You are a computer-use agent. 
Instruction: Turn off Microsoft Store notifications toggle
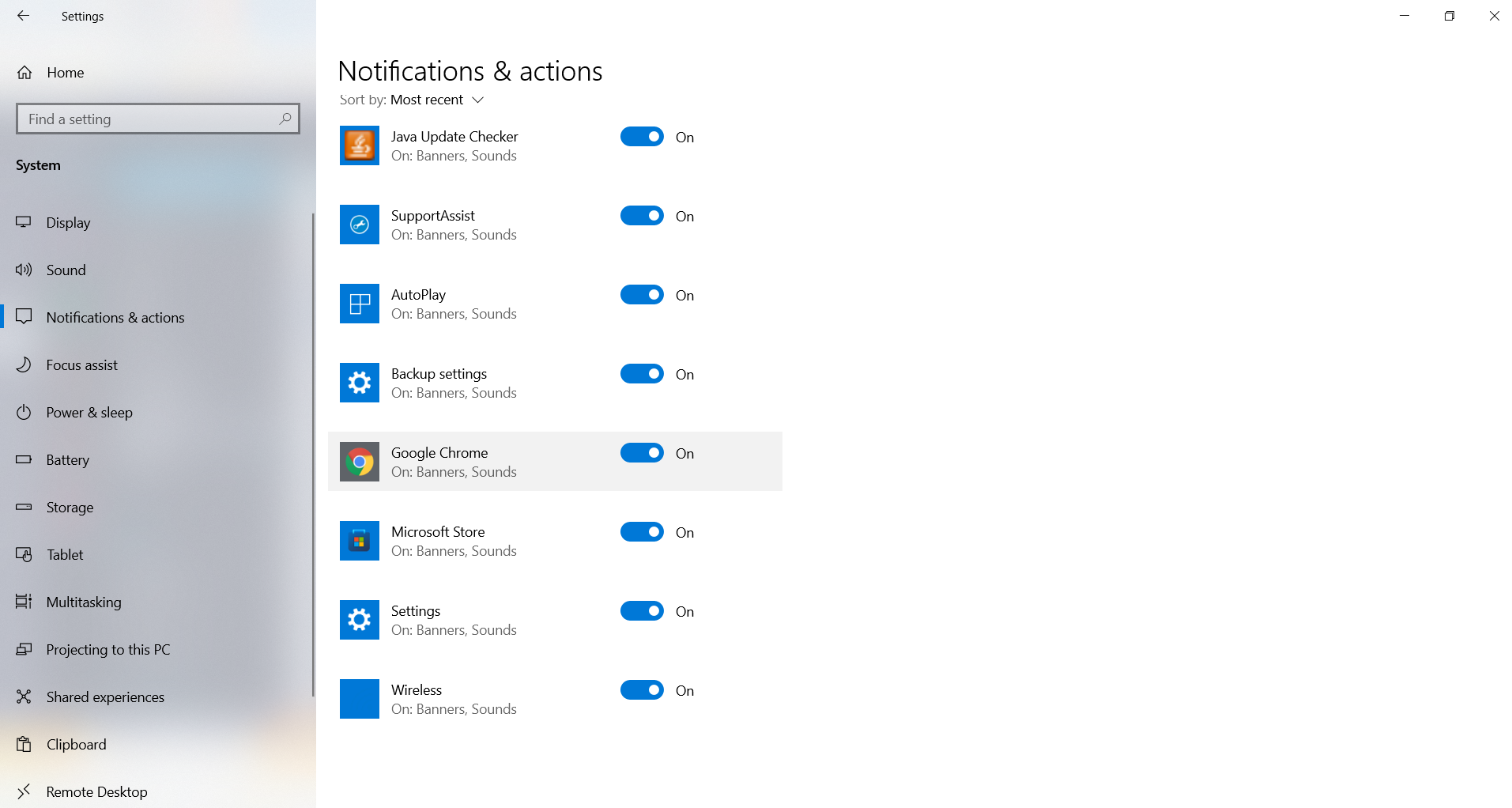642,532
